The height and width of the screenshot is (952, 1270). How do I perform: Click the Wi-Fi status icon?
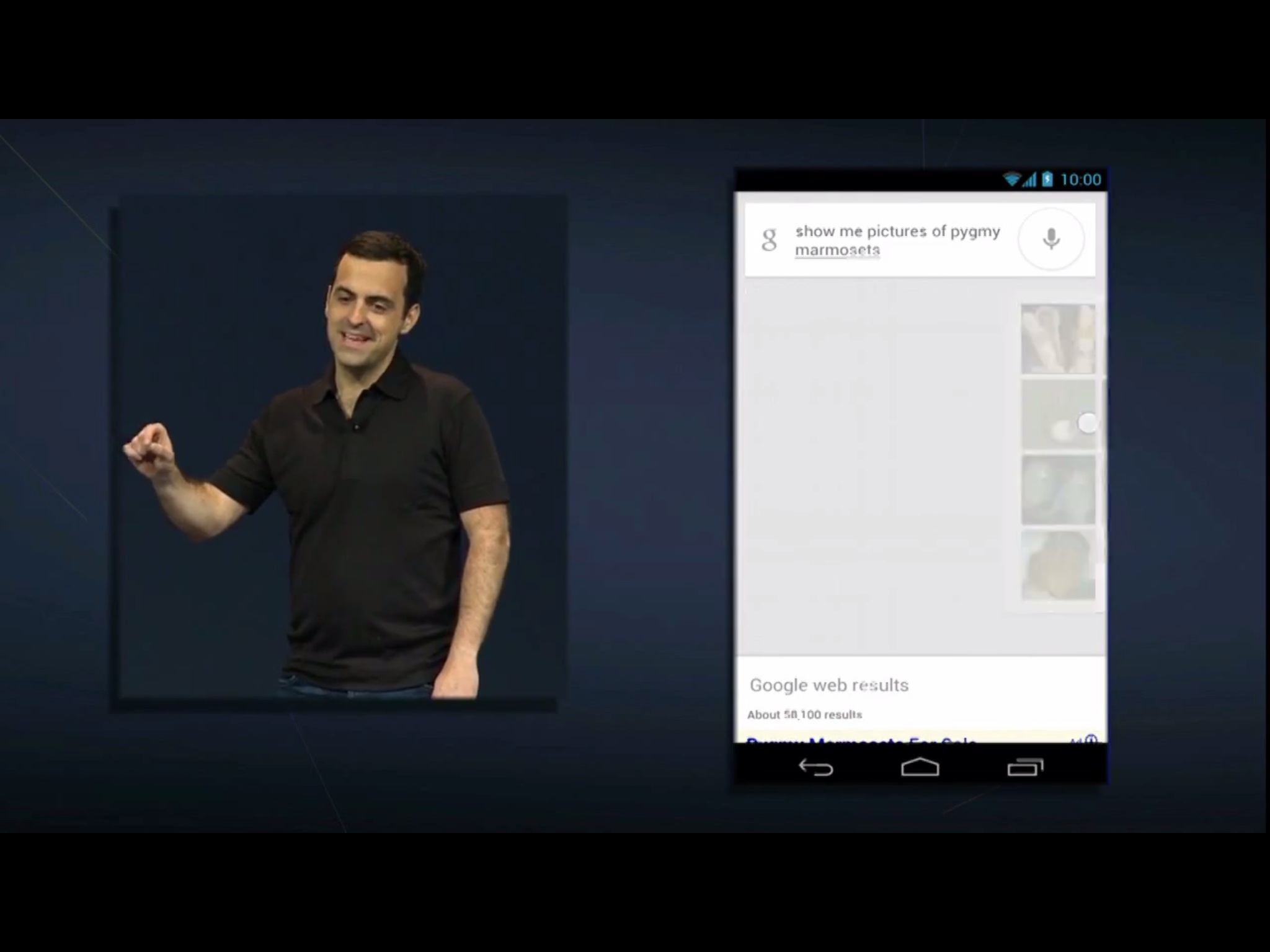tap(1011, 180)
